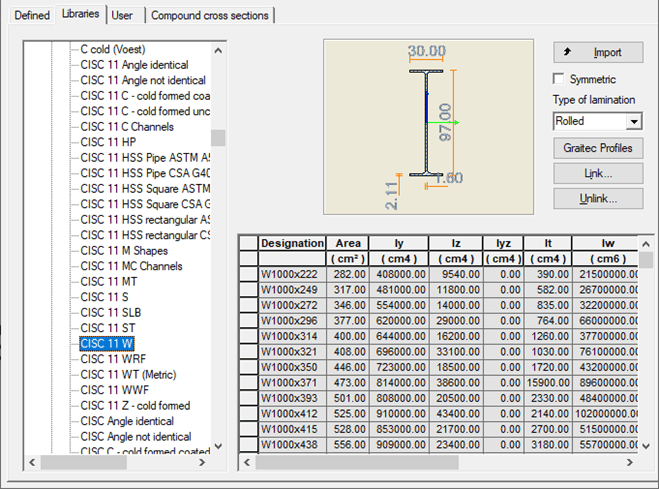The image size is (659, 489).
Task: Switch to the Defined tab
Action: point(32,15)
